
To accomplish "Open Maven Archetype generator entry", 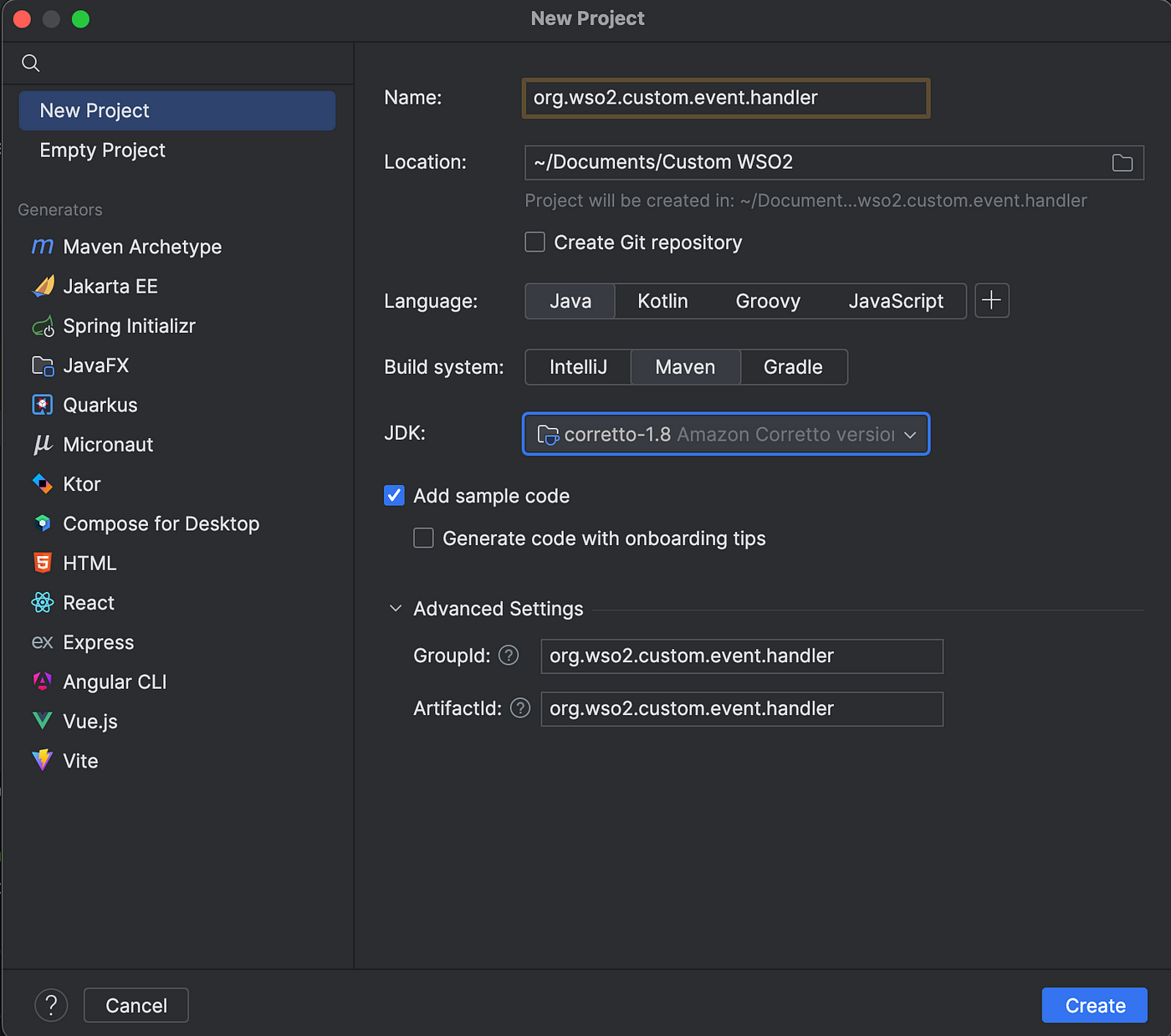I will [177, 247].
